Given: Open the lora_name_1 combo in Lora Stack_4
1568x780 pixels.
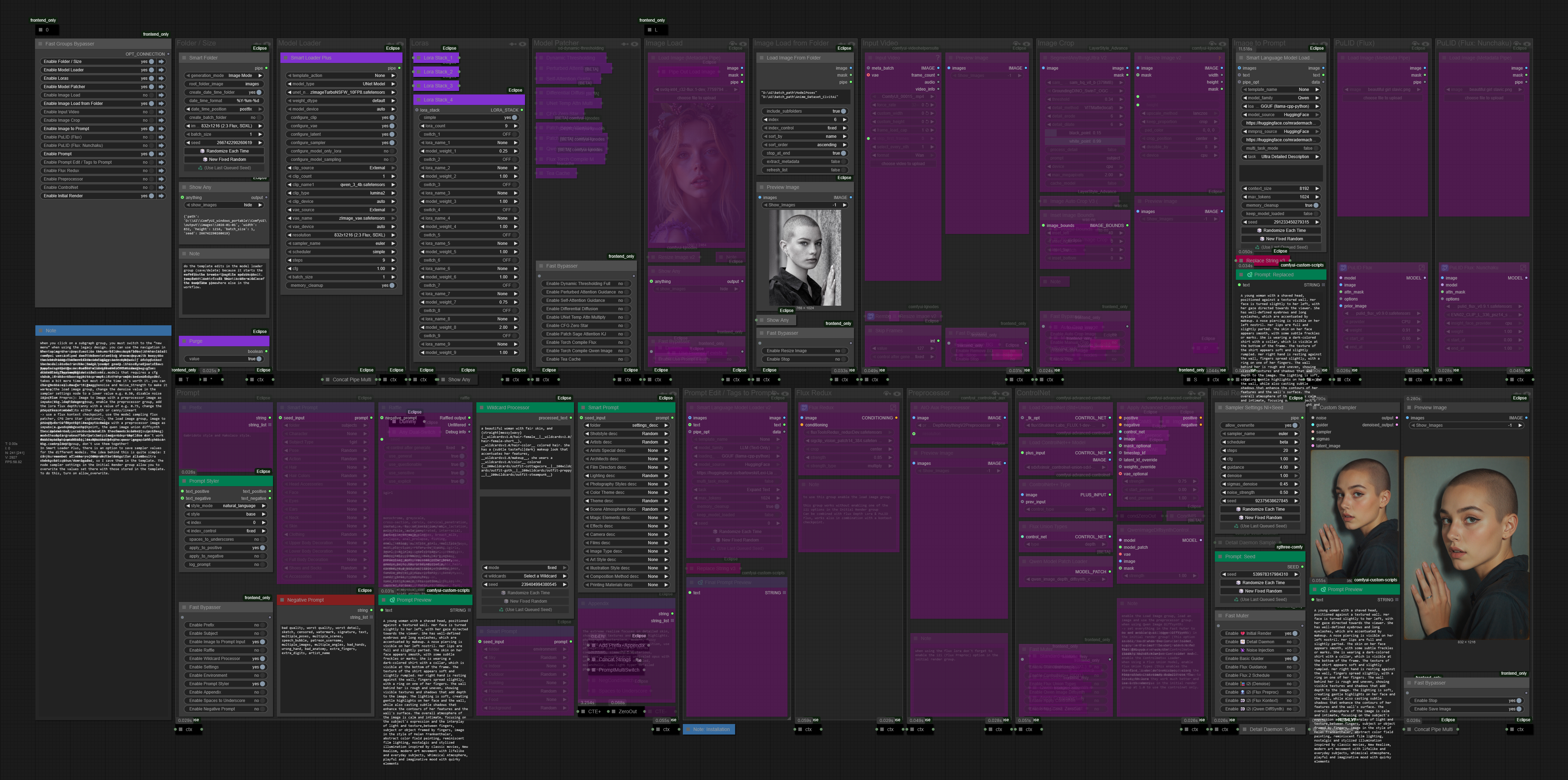Looking at the screenshot, I should click(x=469, y=143).
